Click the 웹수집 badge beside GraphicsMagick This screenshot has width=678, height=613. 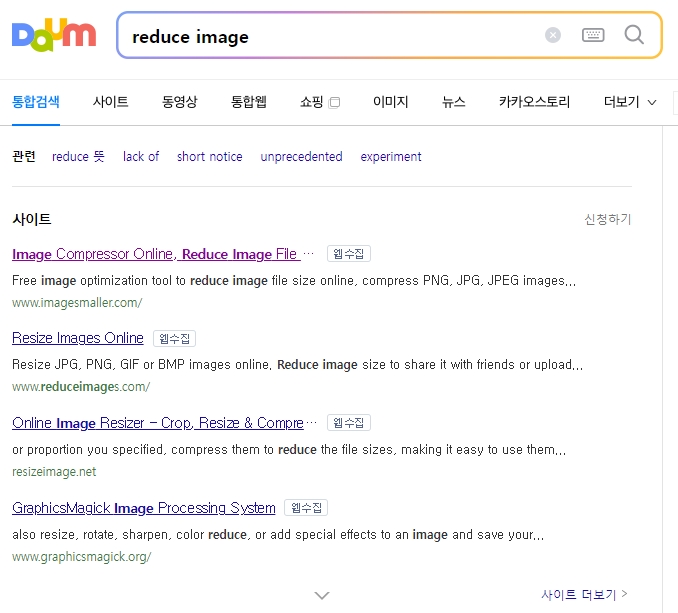click(x=306, y=508)
